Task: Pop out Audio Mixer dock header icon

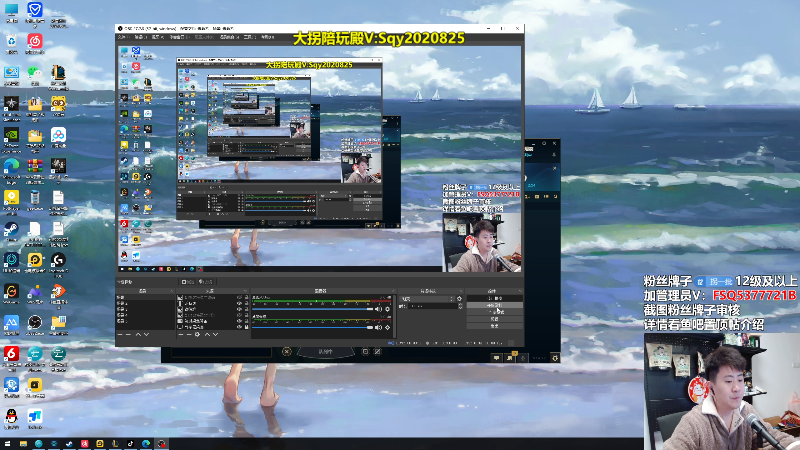Action: [393, 291]
